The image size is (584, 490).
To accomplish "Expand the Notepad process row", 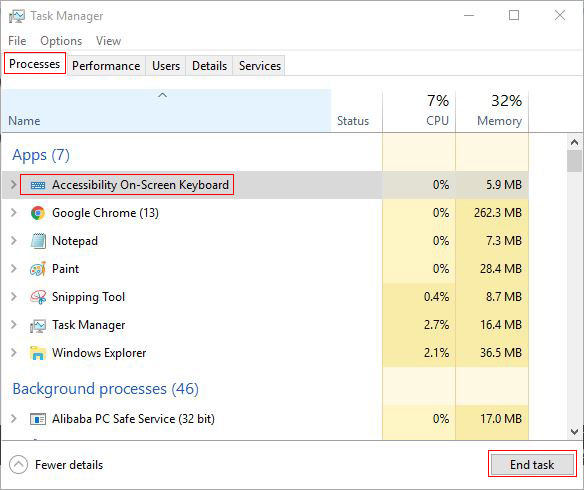I will click(13, 241).
